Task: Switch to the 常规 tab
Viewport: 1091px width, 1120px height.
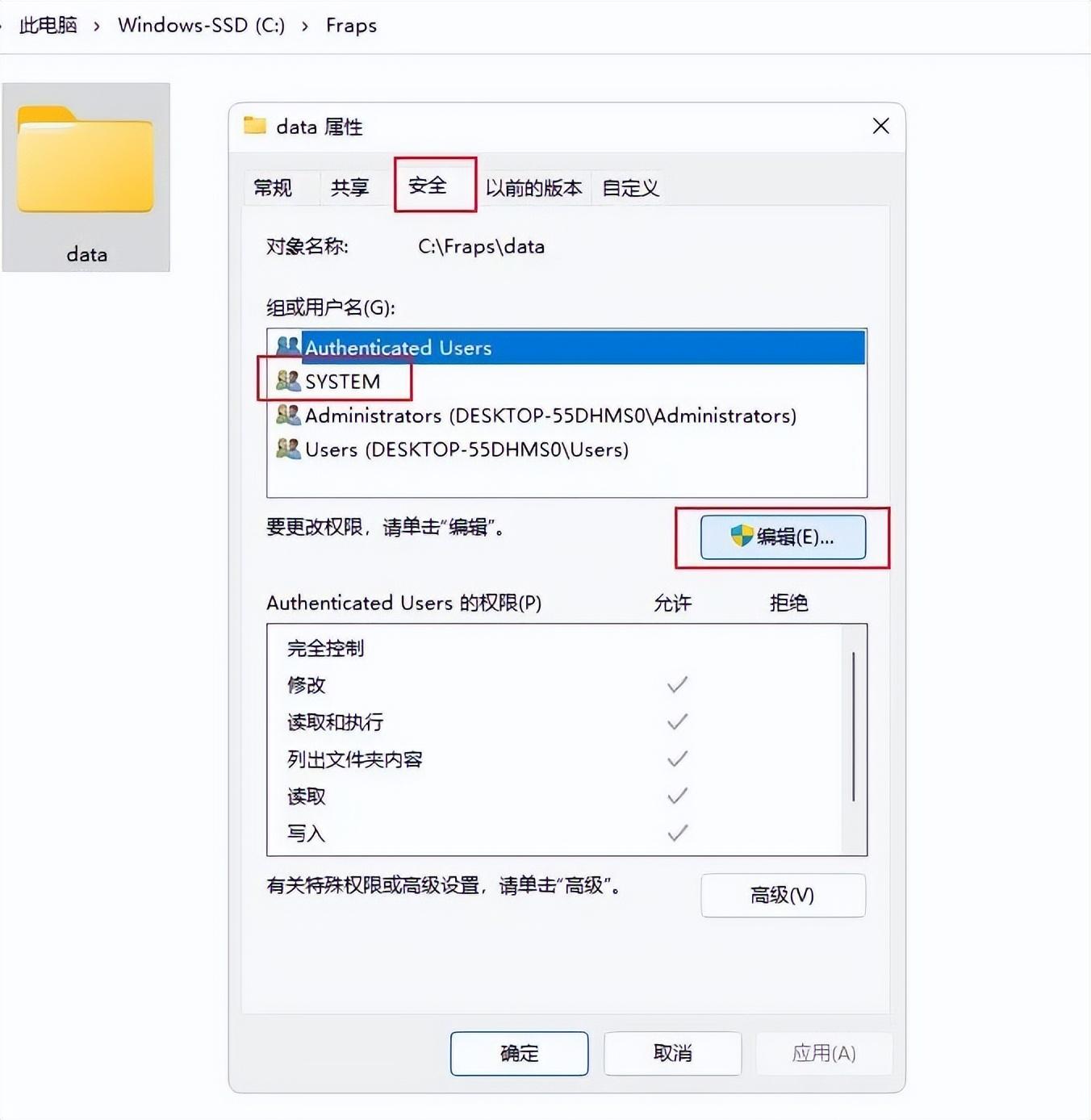Action: [x=273, y=188]
